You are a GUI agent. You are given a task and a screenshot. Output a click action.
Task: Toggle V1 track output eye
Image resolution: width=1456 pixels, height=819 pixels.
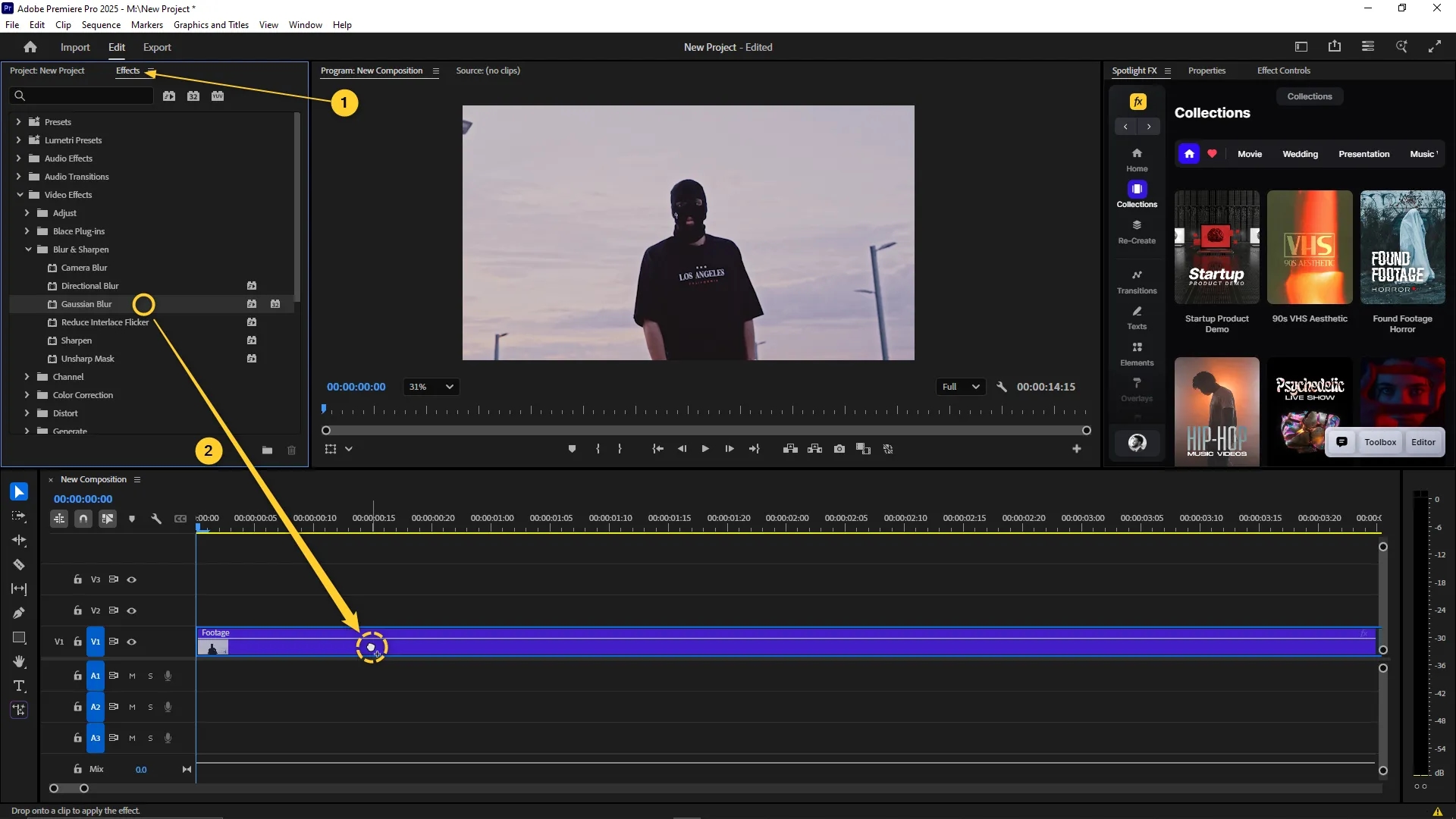point(132,642)
